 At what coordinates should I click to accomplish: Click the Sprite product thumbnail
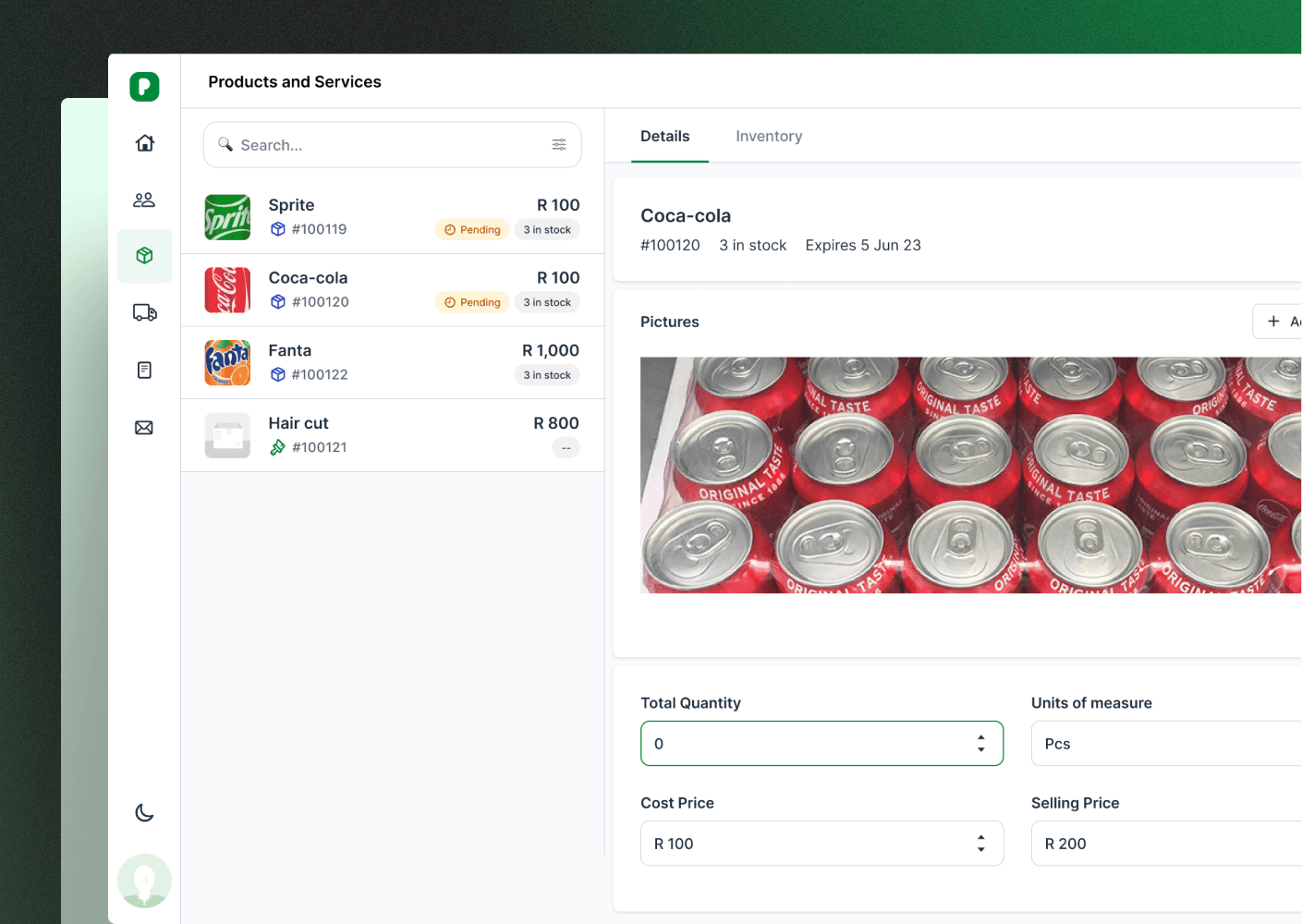click(227, 217)
